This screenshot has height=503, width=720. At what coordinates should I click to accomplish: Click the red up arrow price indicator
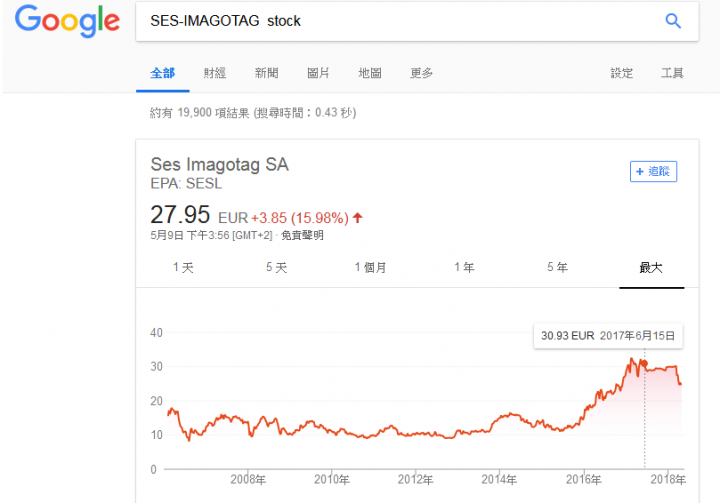358,218
